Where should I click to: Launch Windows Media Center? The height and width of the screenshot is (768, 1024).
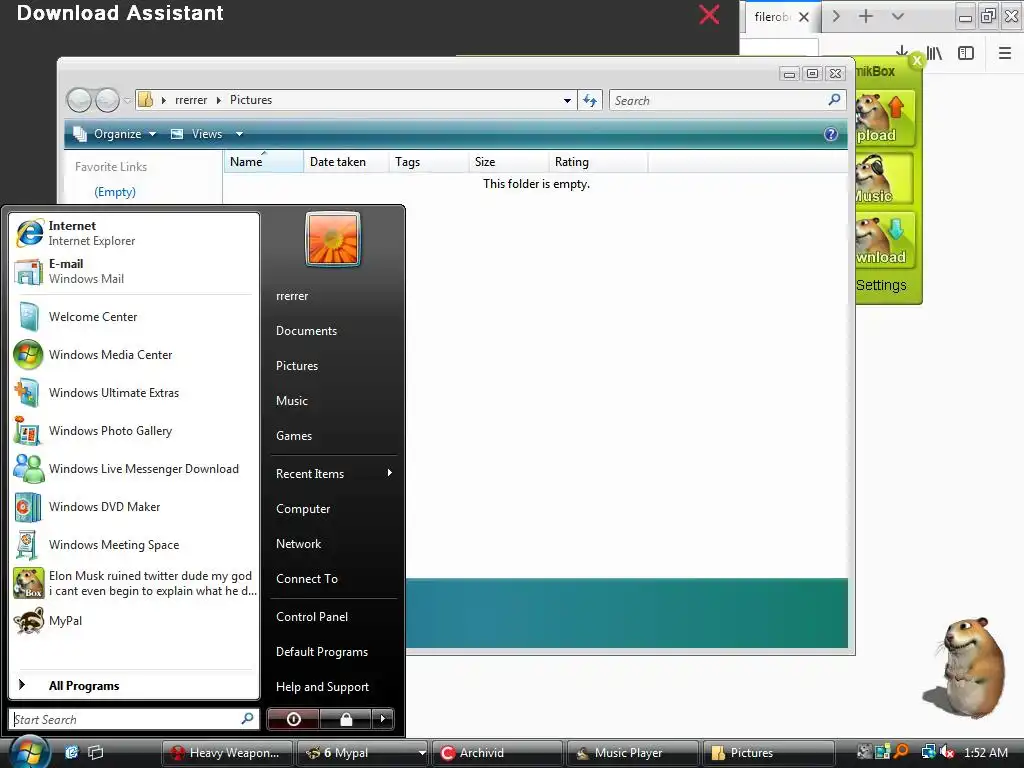(x=134, y=355)
